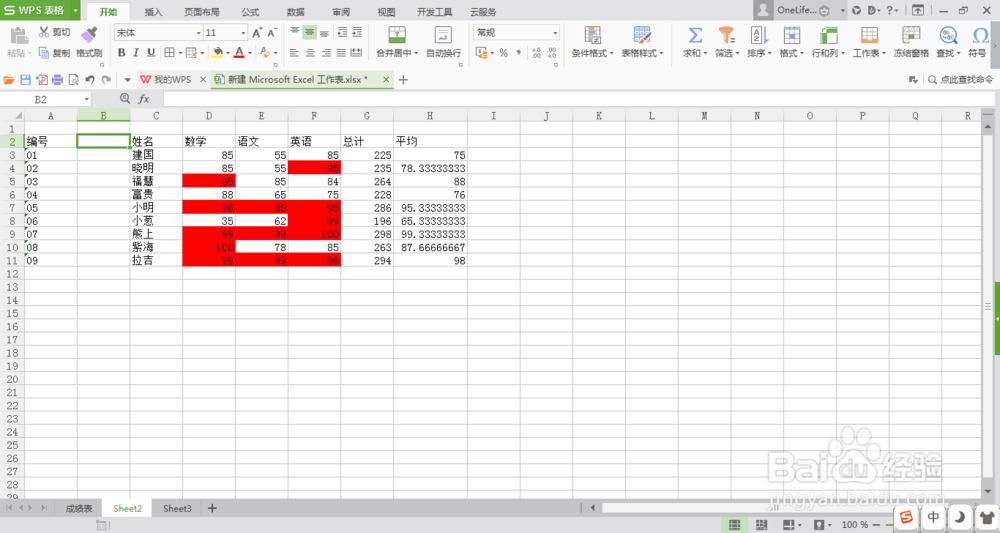Click Freeze Panes (冻结窗格)

pyautogui.click(x=911, y=42)
